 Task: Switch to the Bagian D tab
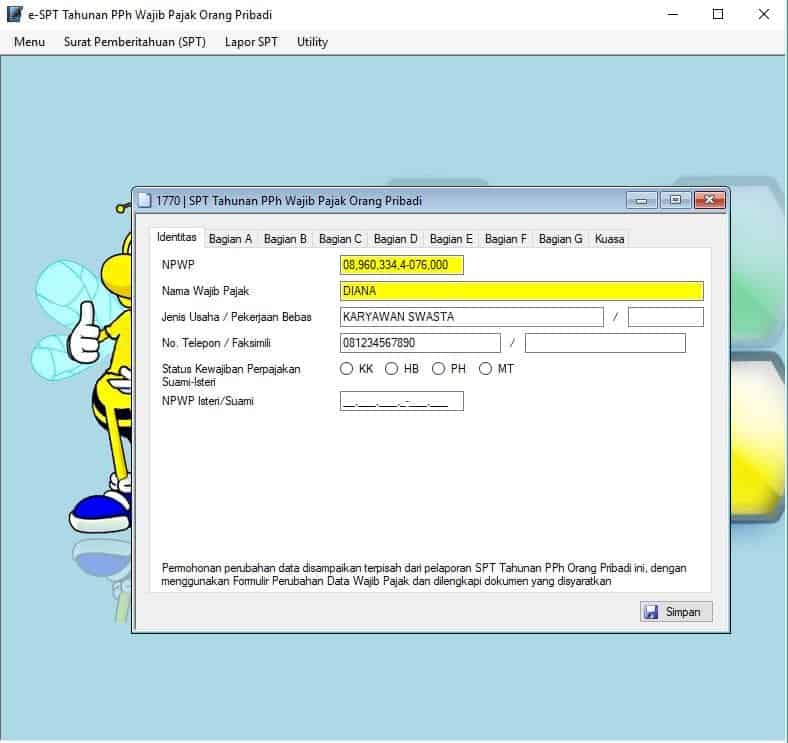coord(395,239)
